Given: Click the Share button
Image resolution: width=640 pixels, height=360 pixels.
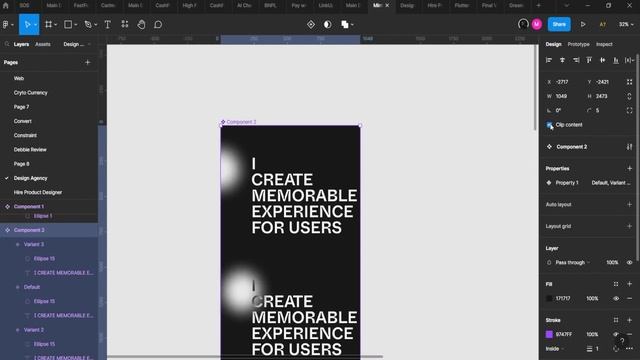Looking at the screenshot, I should pyautogui.click(x=559, y=24).
